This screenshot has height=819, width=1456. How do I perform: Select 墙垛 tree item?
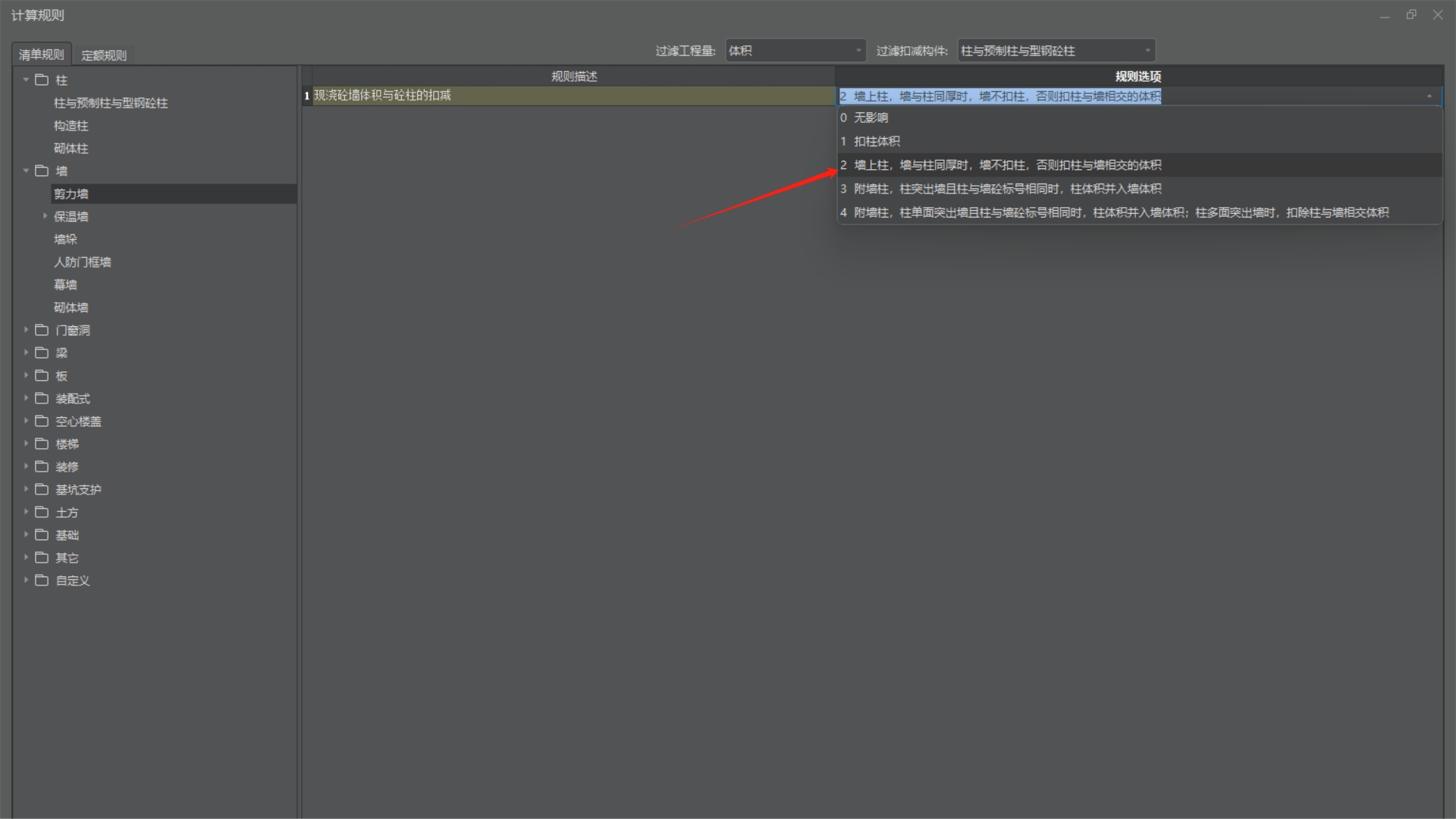(65, 240)
